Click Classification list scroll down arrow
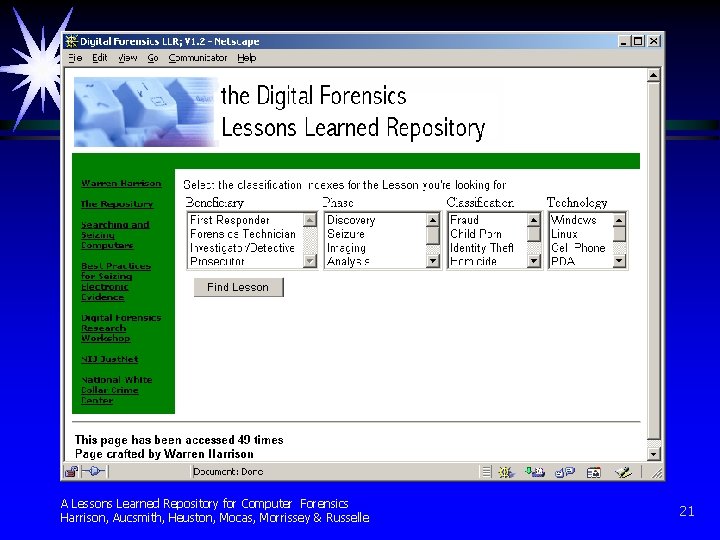720x540 pixels. click(534, 261)
